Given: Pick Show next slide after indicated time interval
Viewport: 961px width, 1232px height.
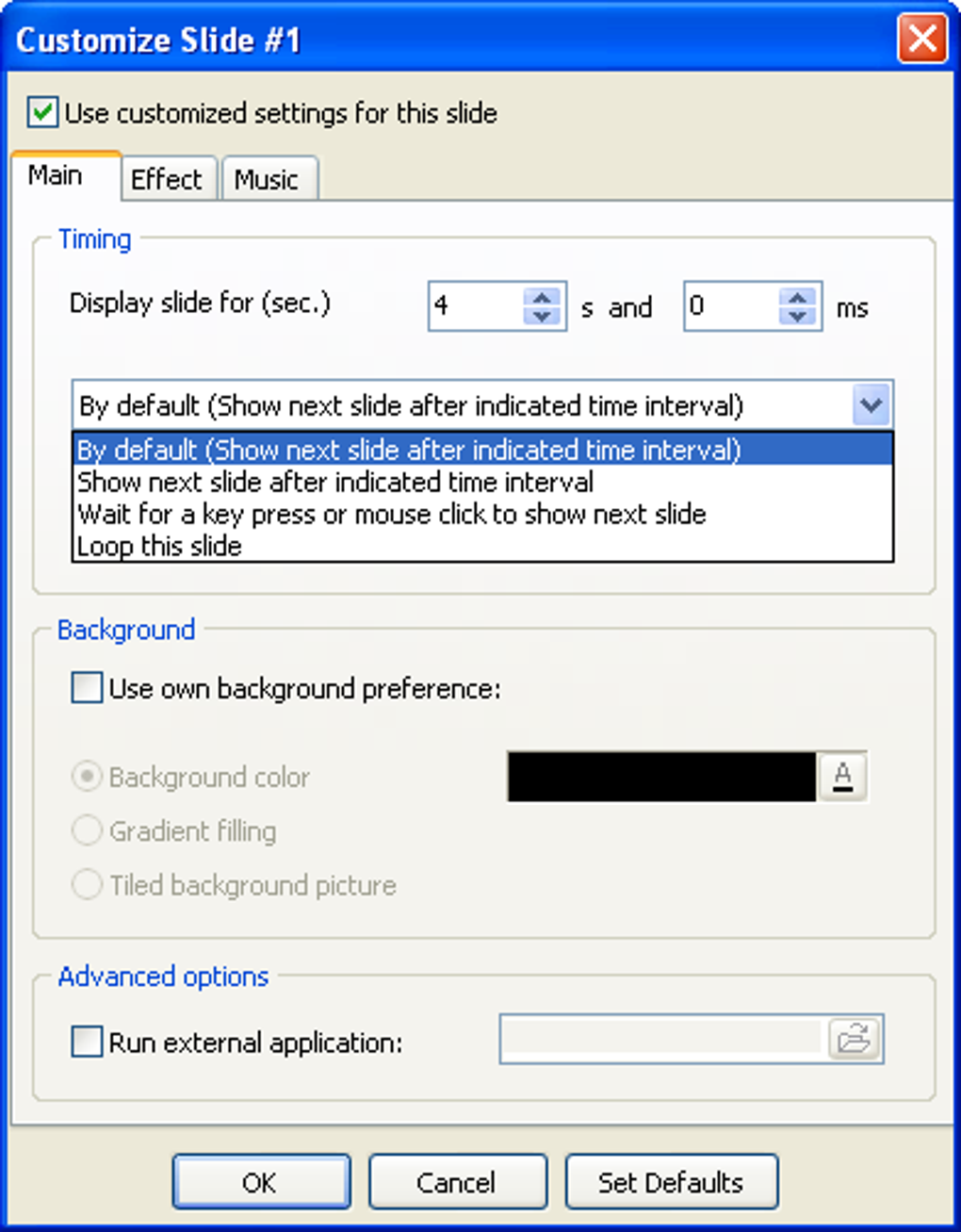Looking at the screenshot, I should point(334,483).
